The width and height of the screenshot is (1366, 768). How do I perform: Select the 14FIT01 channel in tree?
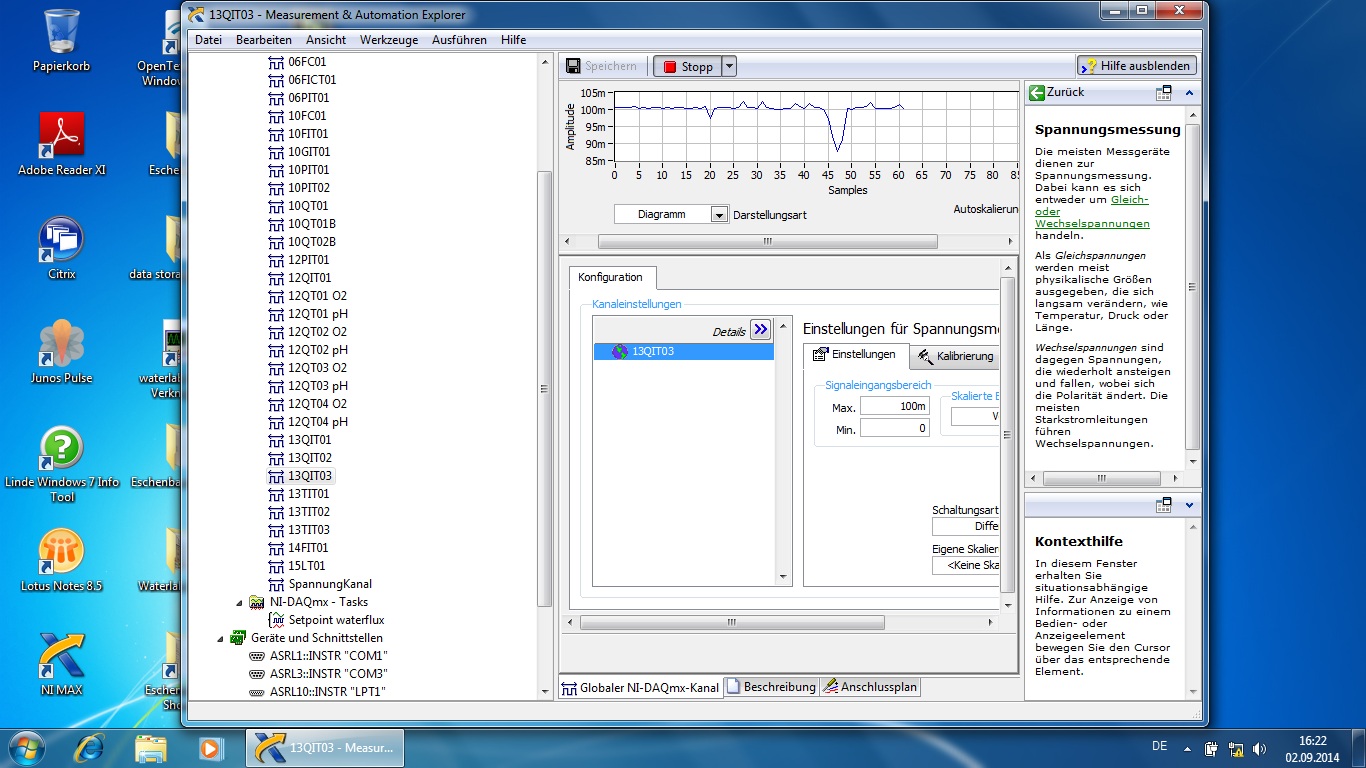[x=308, y=548]
